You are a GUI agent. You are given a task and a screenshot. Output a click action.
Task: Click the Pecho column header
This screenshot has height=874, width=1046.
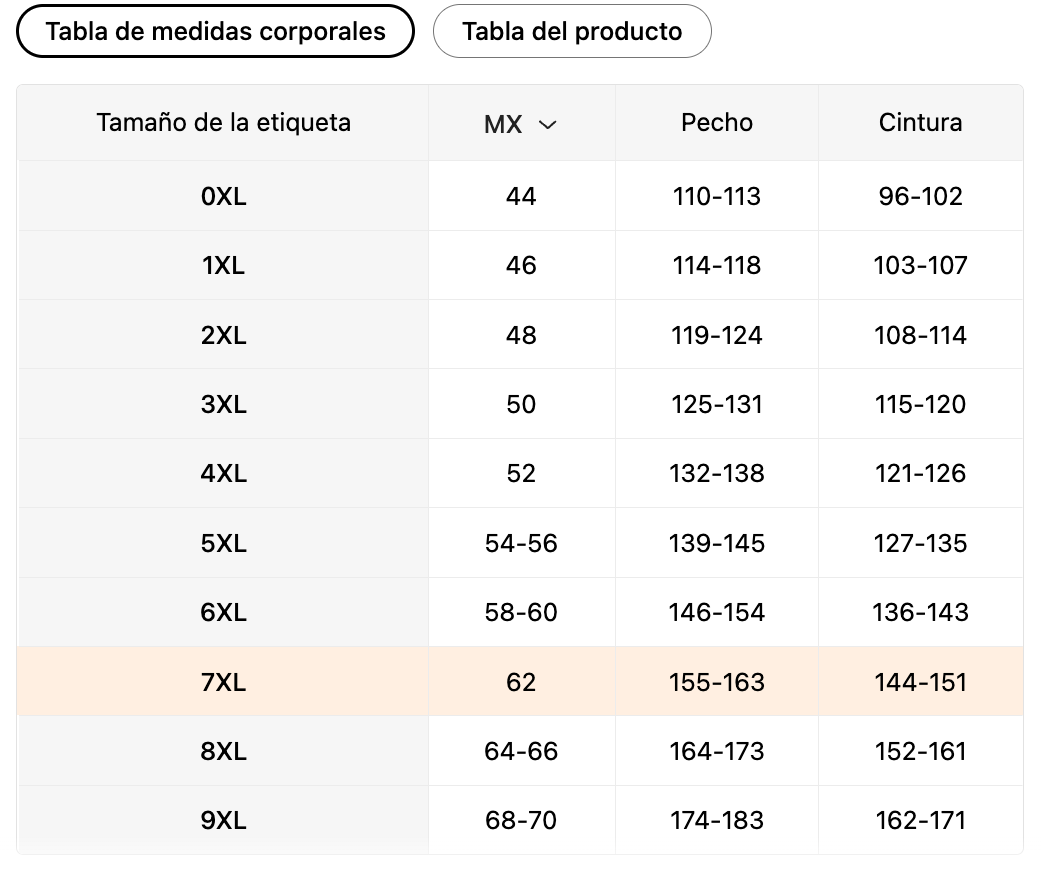pos(717,123)
